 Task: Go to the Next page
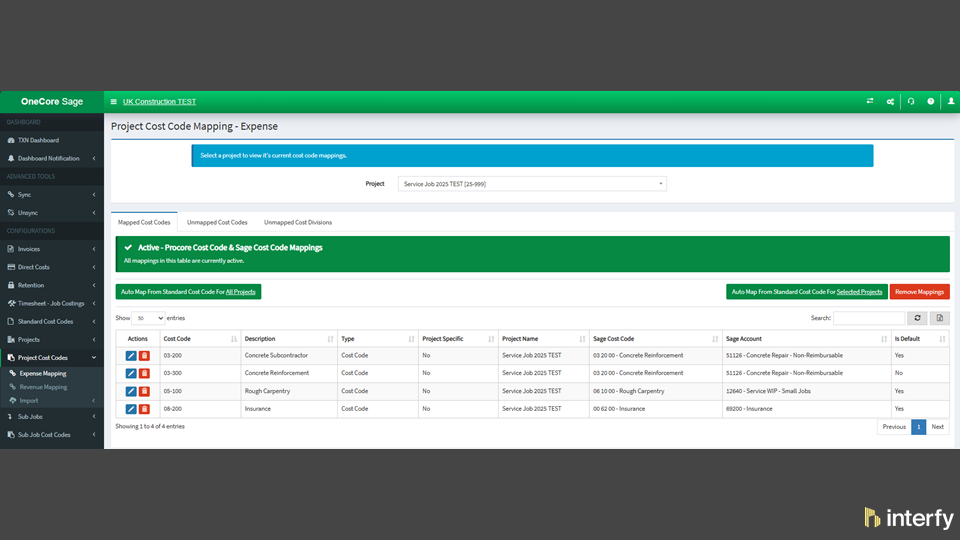(937, 427)
